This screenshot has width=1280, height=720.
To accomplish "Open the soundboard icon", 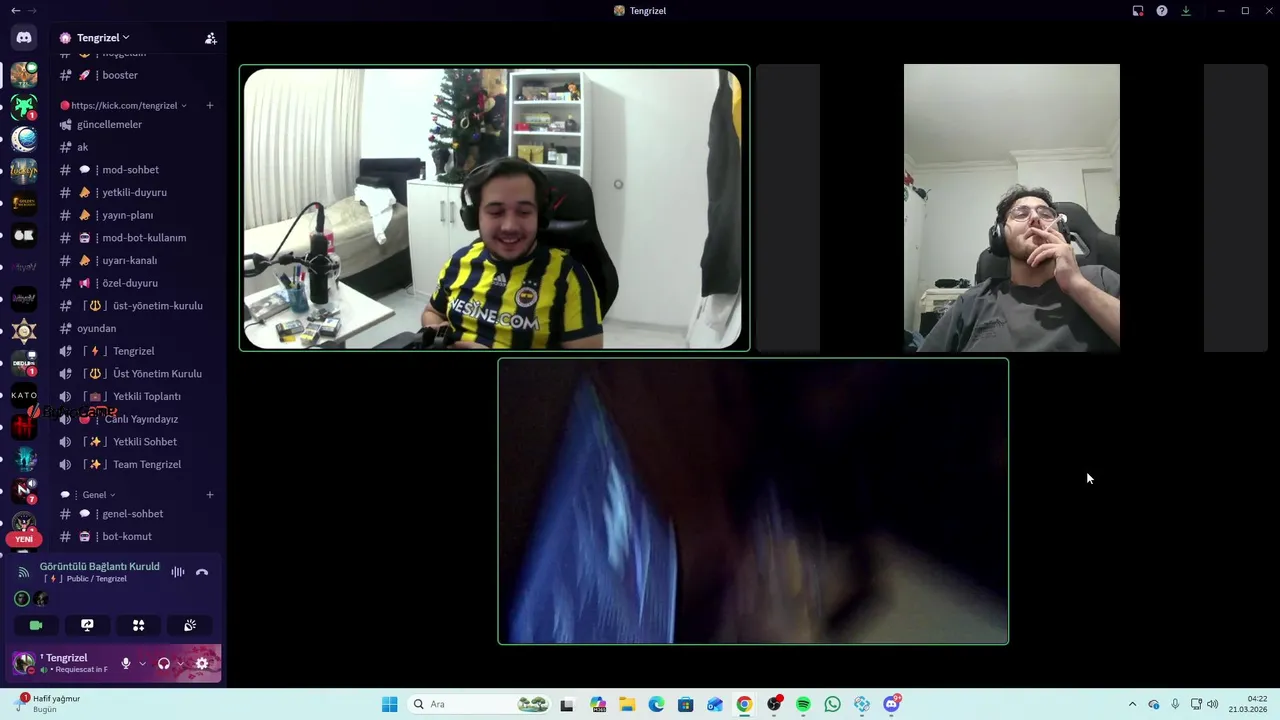I will point(190,625).
